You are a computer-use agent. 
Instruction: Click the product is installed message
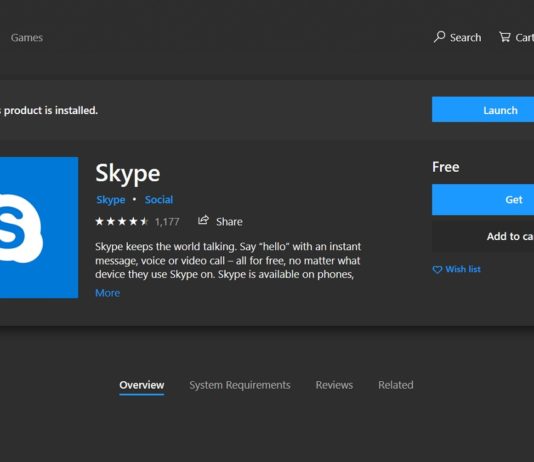click(x=49, y=110)
